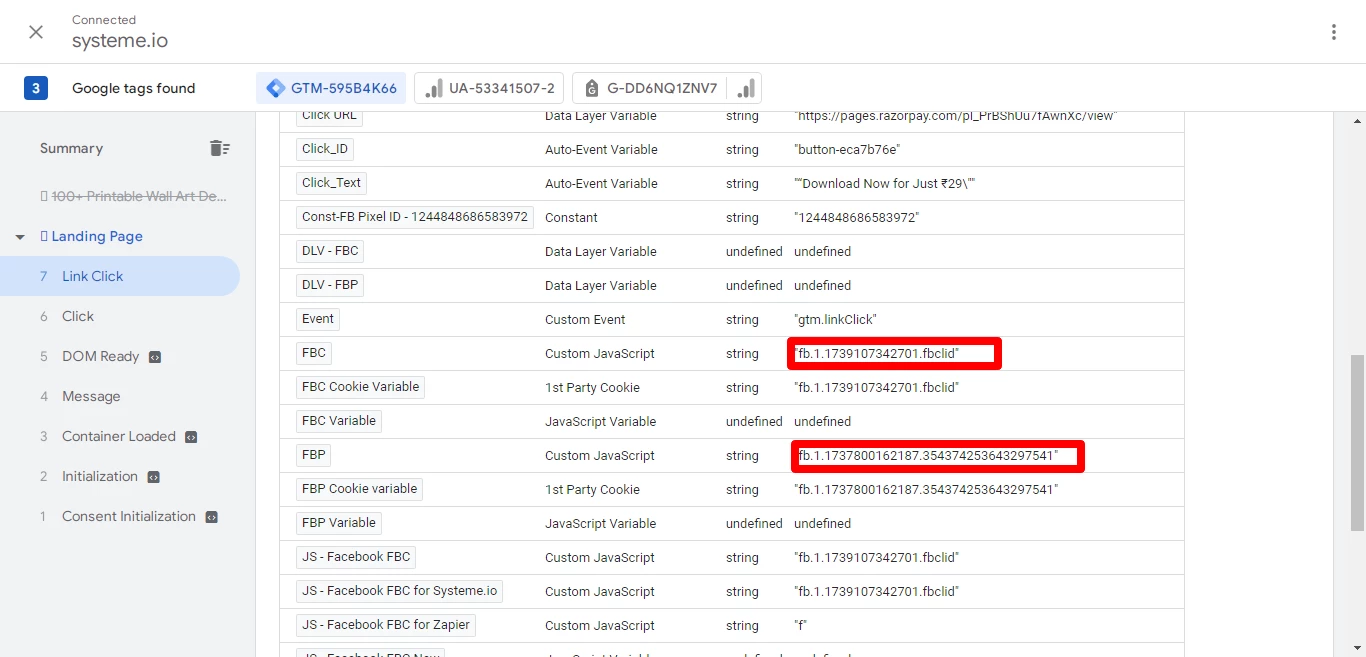Click the code icon beside Container Loaded
This screenshot has width=1366, height=657.
point(191,437)
